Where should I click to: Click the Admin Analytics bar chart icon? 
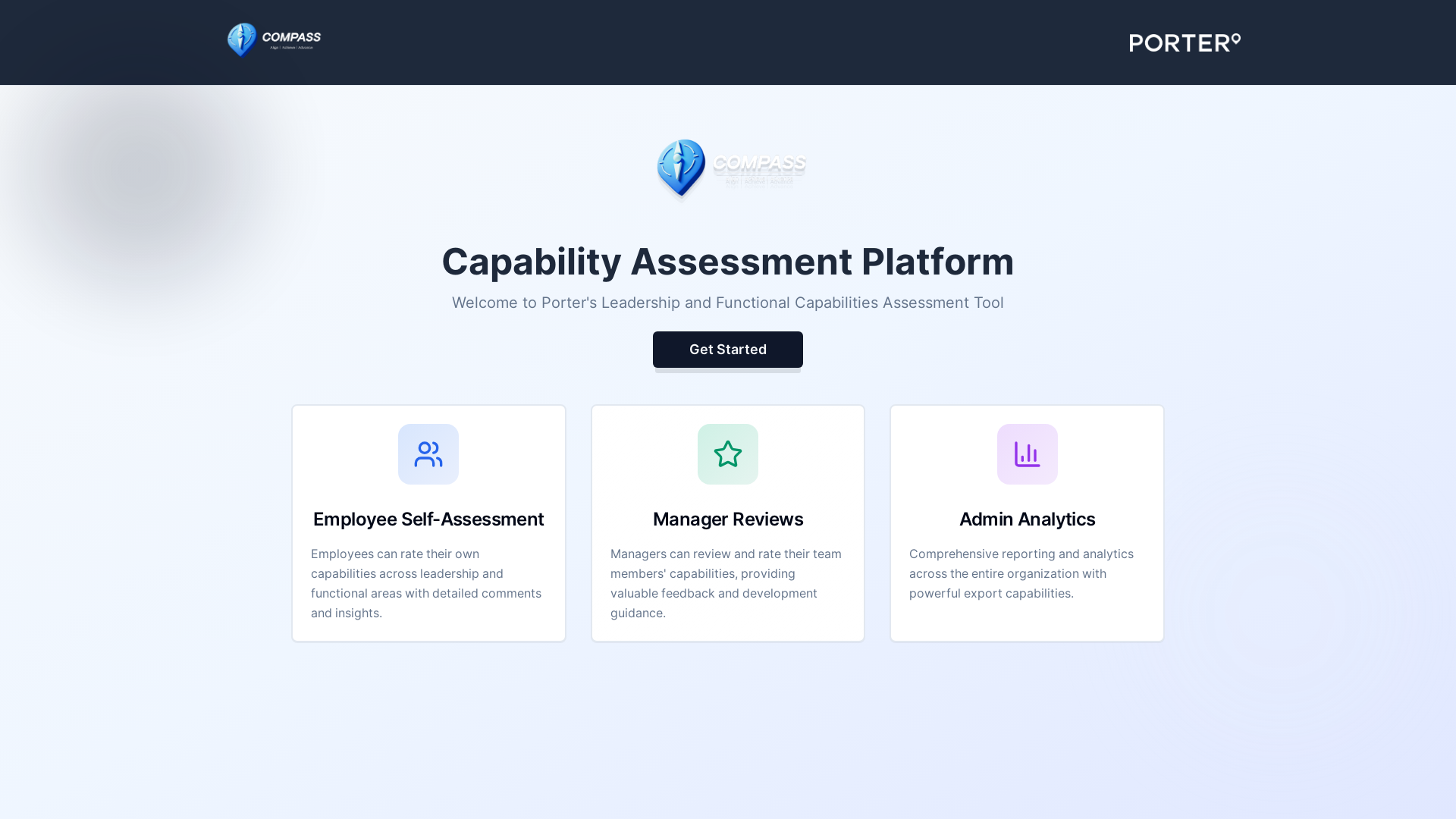(1028, 454)
